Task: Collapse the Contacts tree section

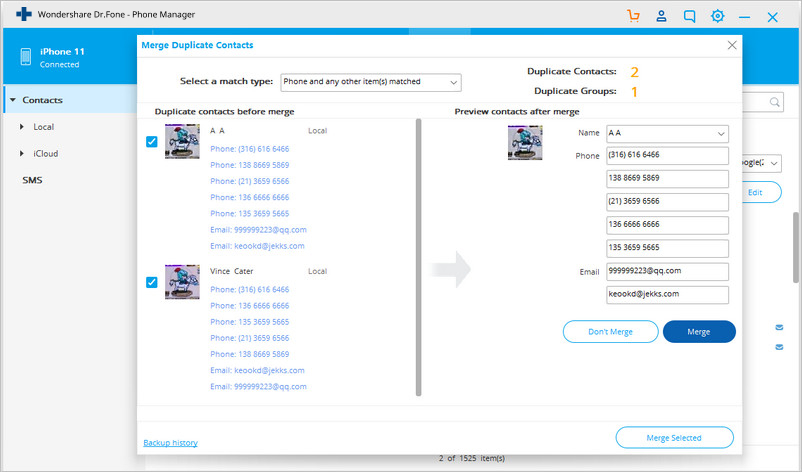Action: [13, 100]
